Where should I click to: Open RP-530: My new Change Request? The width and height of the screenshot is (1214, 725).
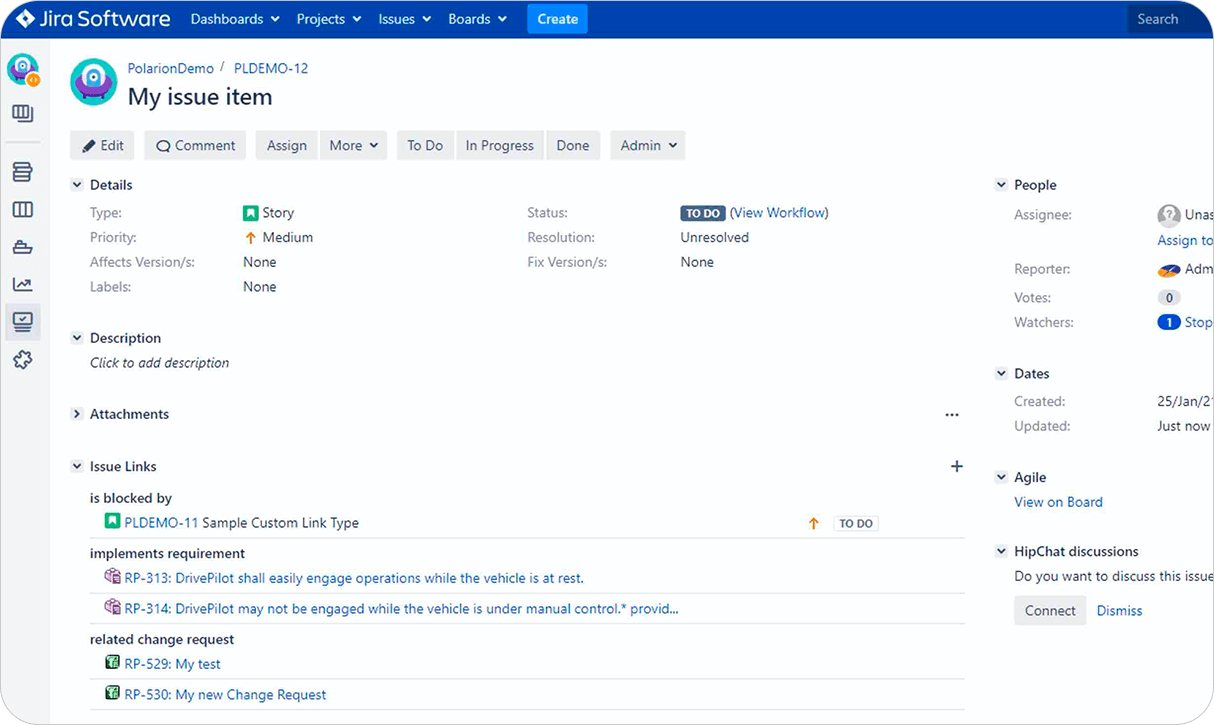coord(225,695)
